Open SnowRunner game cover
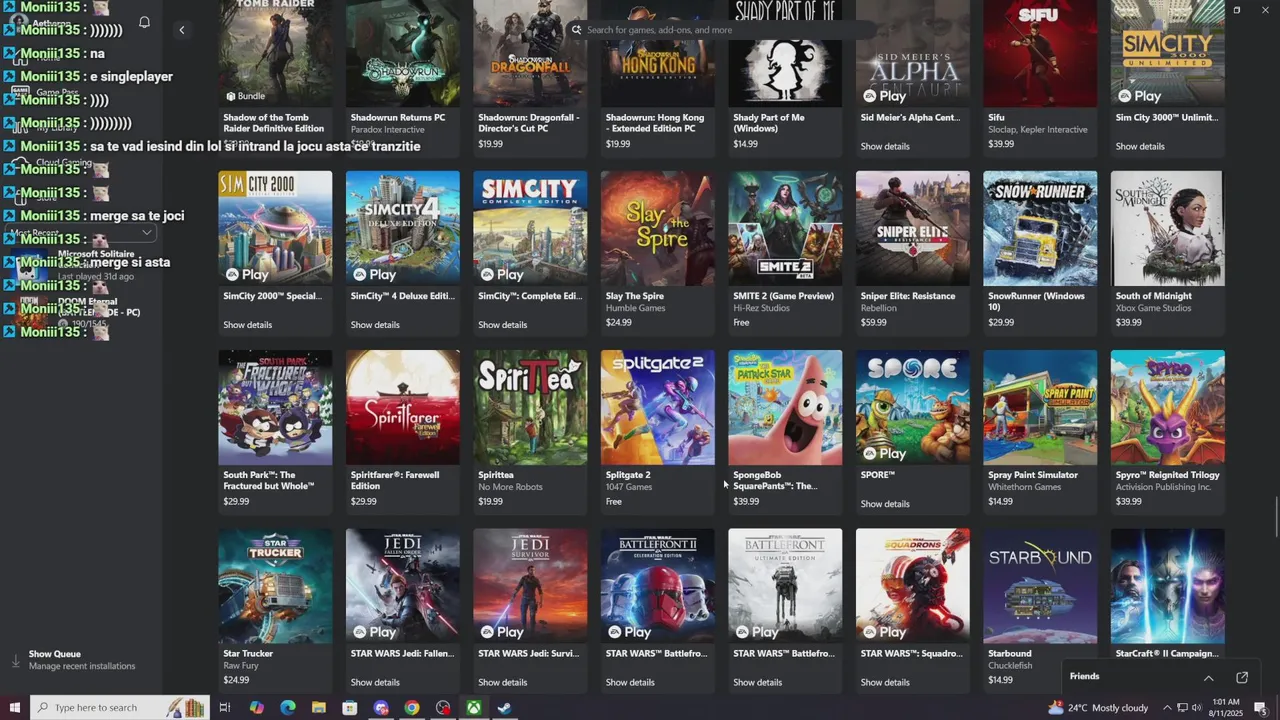 [1040, 228]
